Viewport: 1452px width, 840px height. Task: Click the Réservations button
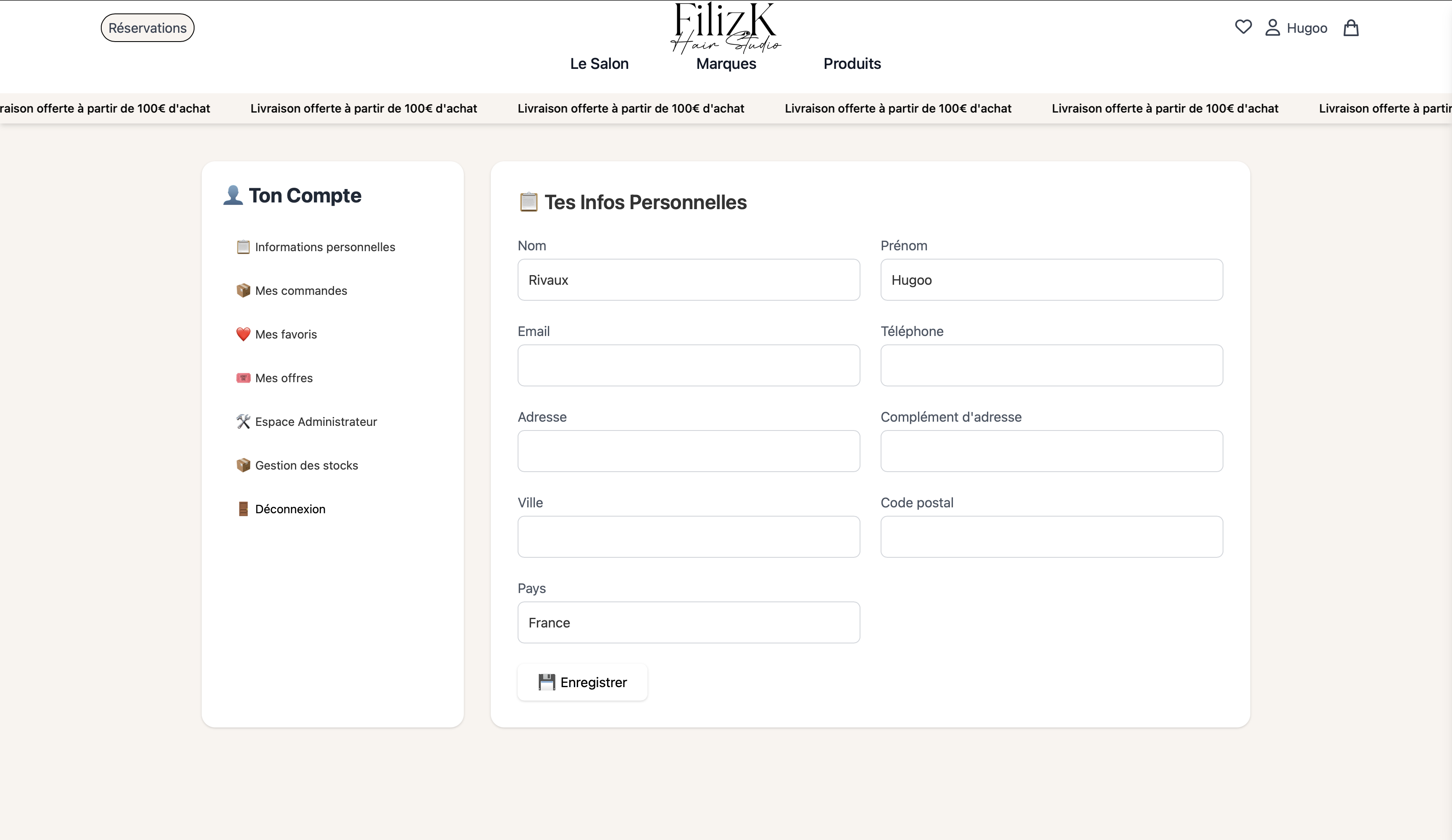pyautogui.click(x=147, y=27)
